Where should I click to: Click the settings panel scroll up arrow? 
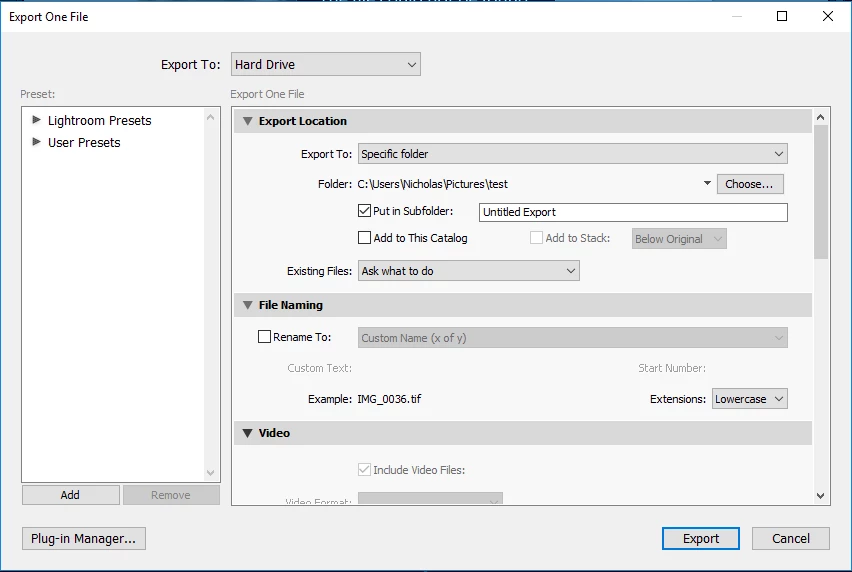coord(820,117)
